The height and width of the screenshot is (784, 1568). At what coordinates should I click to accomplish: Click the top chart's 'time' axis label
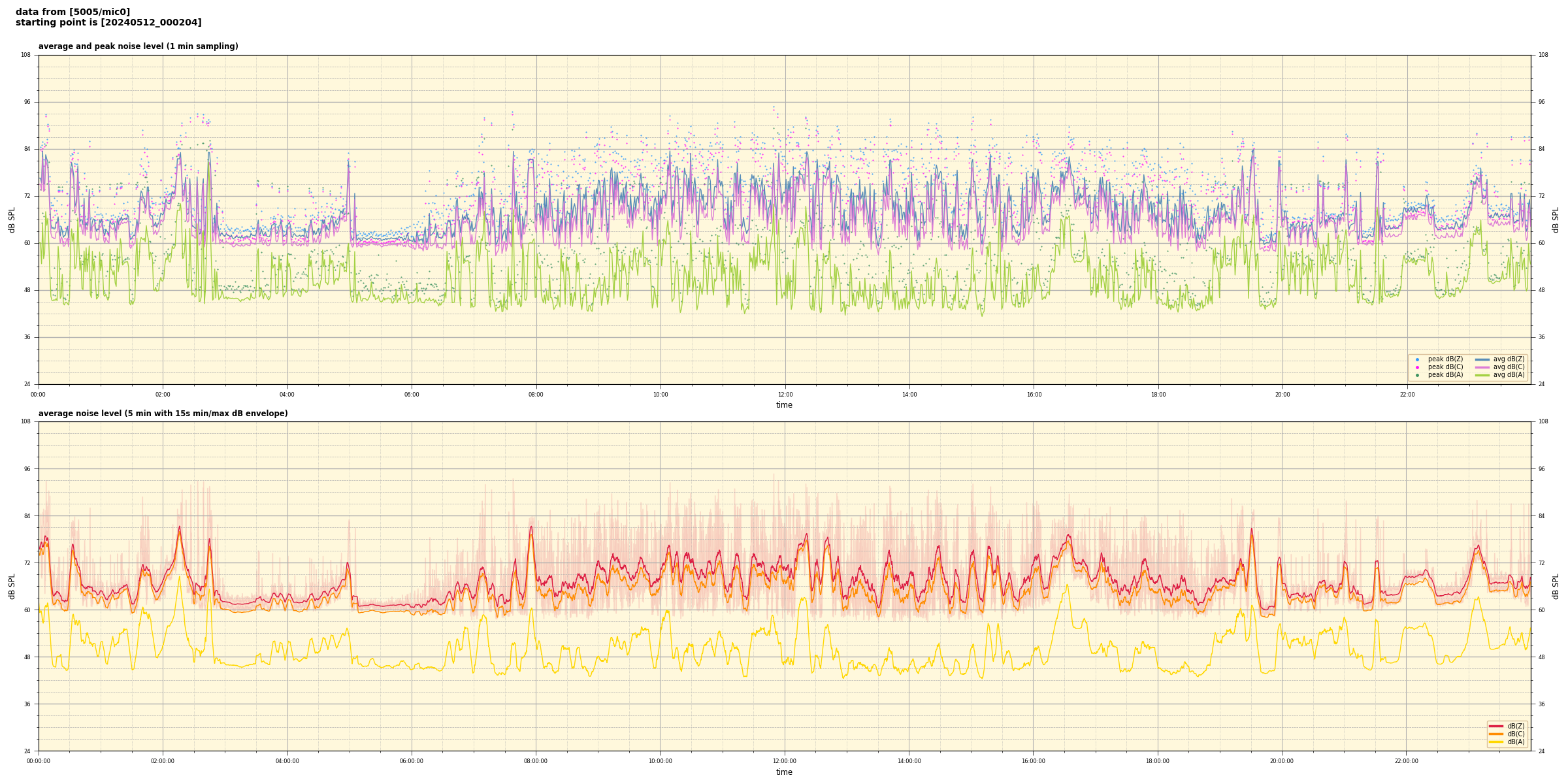(784, 405)
